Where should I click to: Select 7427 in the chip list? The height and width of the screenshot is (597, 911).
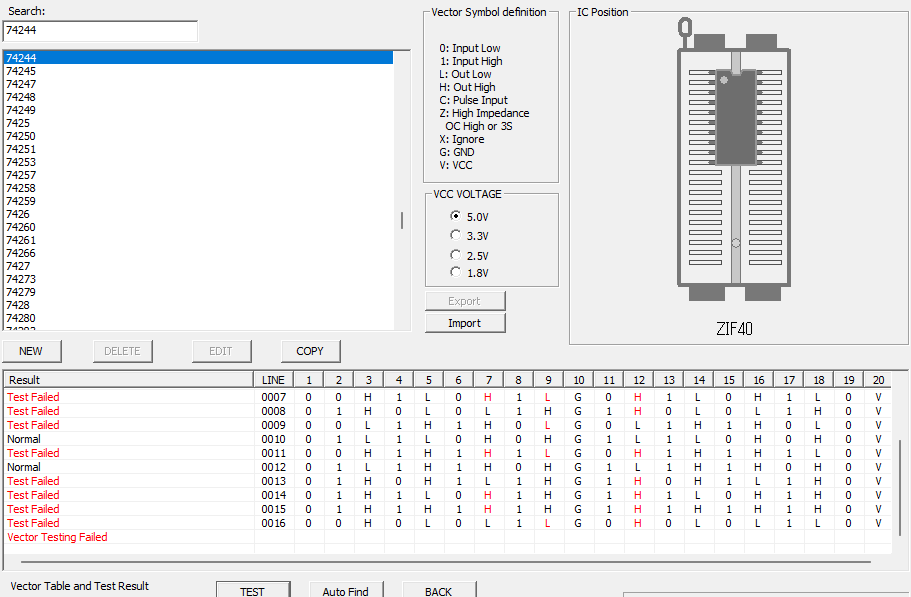click(x=198, y=266)
